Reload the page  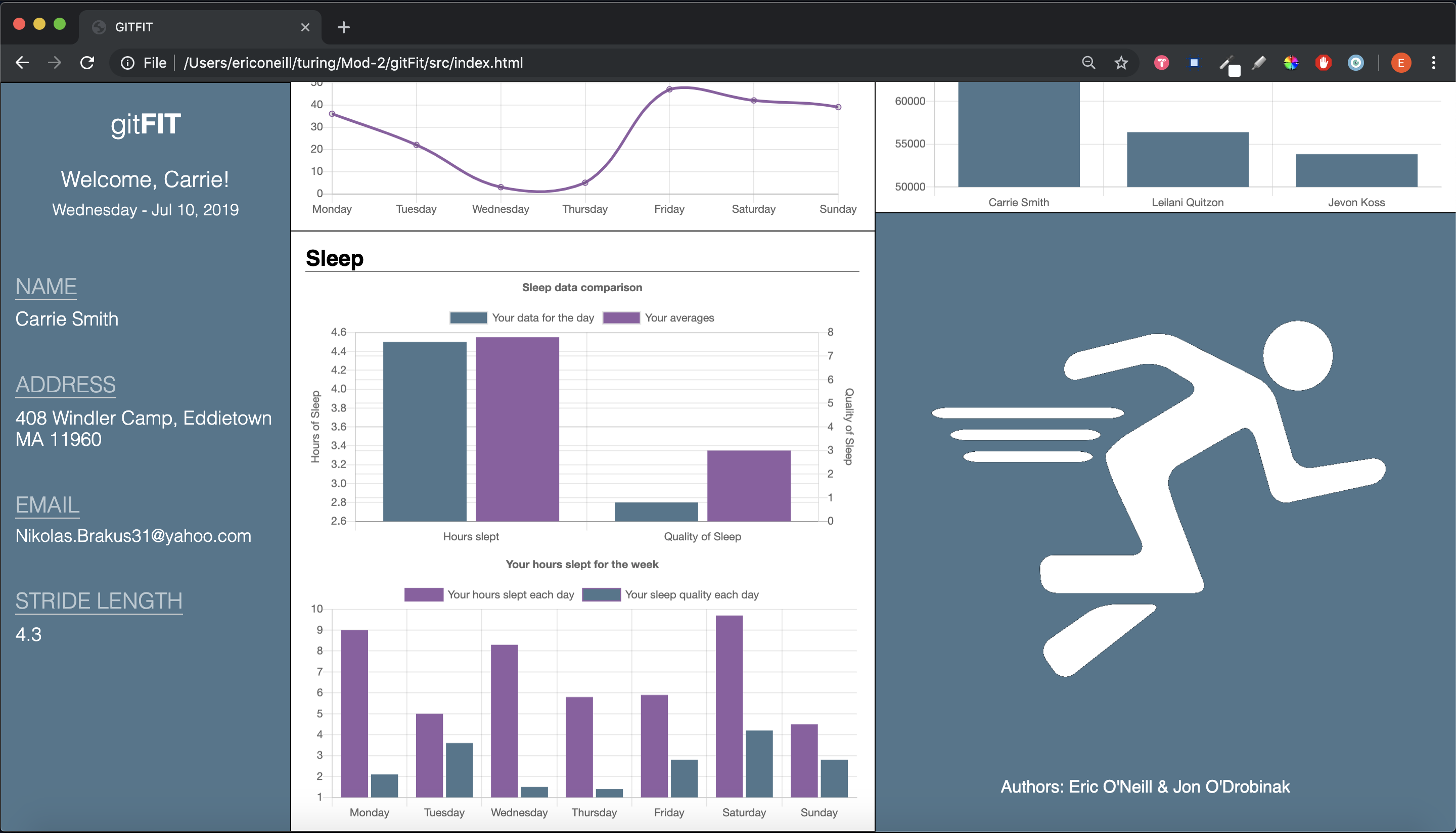(x=87, y=63)
